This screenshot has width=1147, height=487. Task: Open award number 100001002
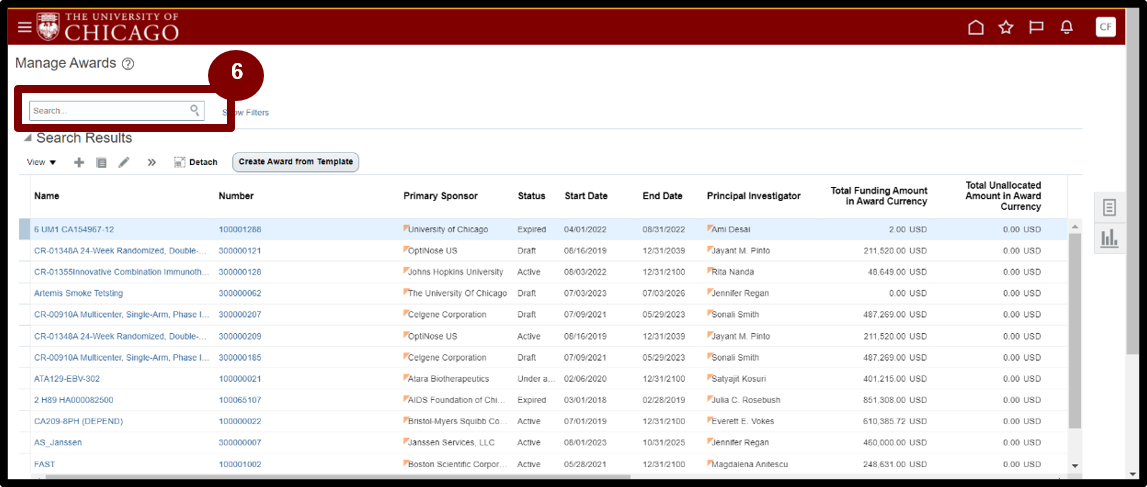click(240, 464)
